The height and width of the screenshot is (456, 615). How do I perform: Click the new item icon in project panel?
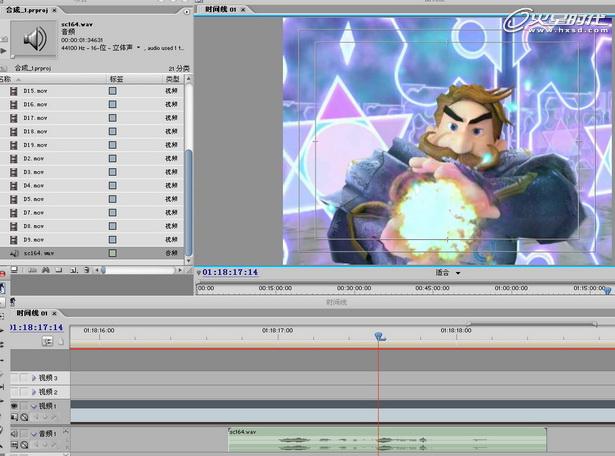[x=73, y=270]
